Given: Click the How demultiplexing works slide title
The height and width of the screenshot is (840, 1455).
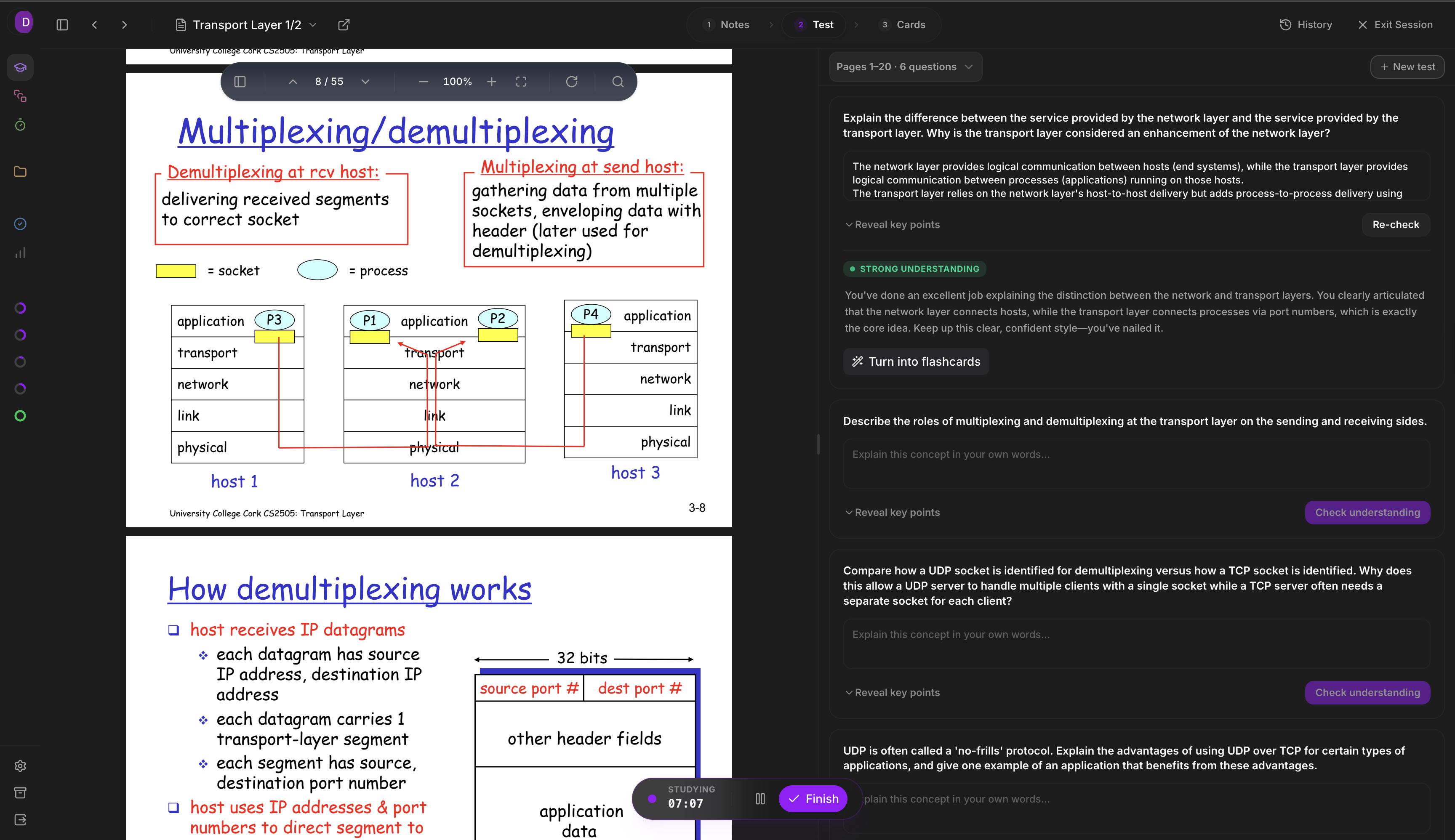Looking at the screenshot, I should (350, 589).
